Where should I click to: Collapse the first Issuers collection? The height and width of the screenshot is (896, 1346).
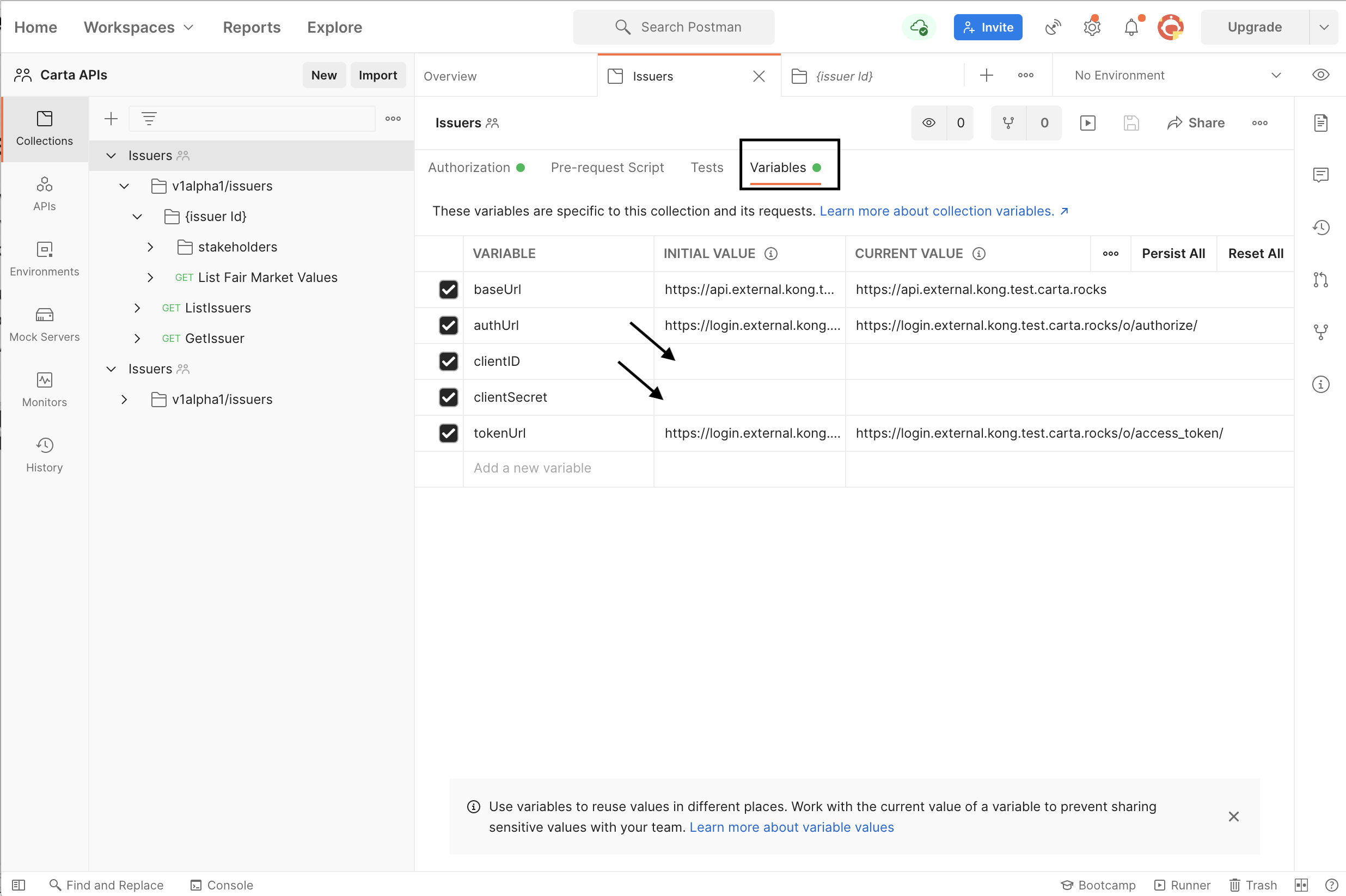pyautogui.click(x=112, y=156)
